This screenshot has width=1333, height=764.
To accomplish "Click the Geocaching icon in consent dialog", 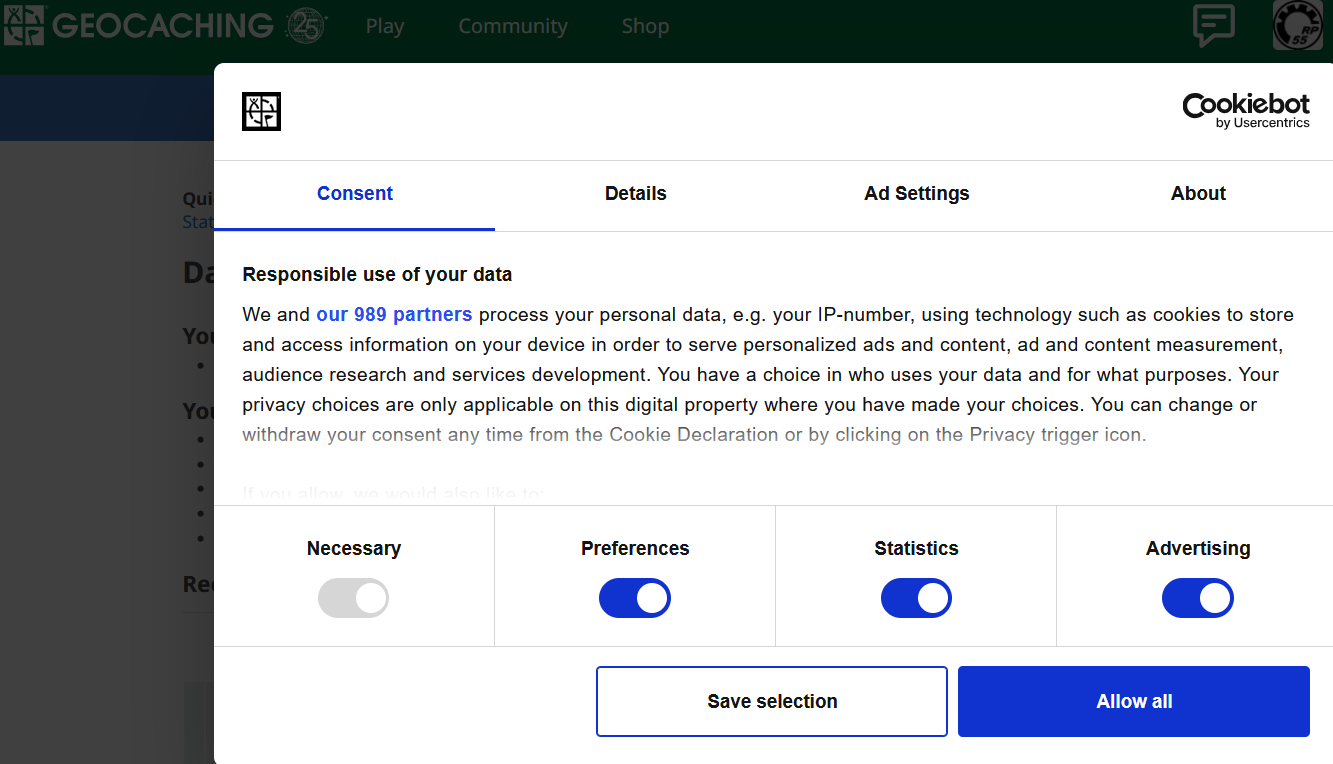I will (x=261, y=111).
